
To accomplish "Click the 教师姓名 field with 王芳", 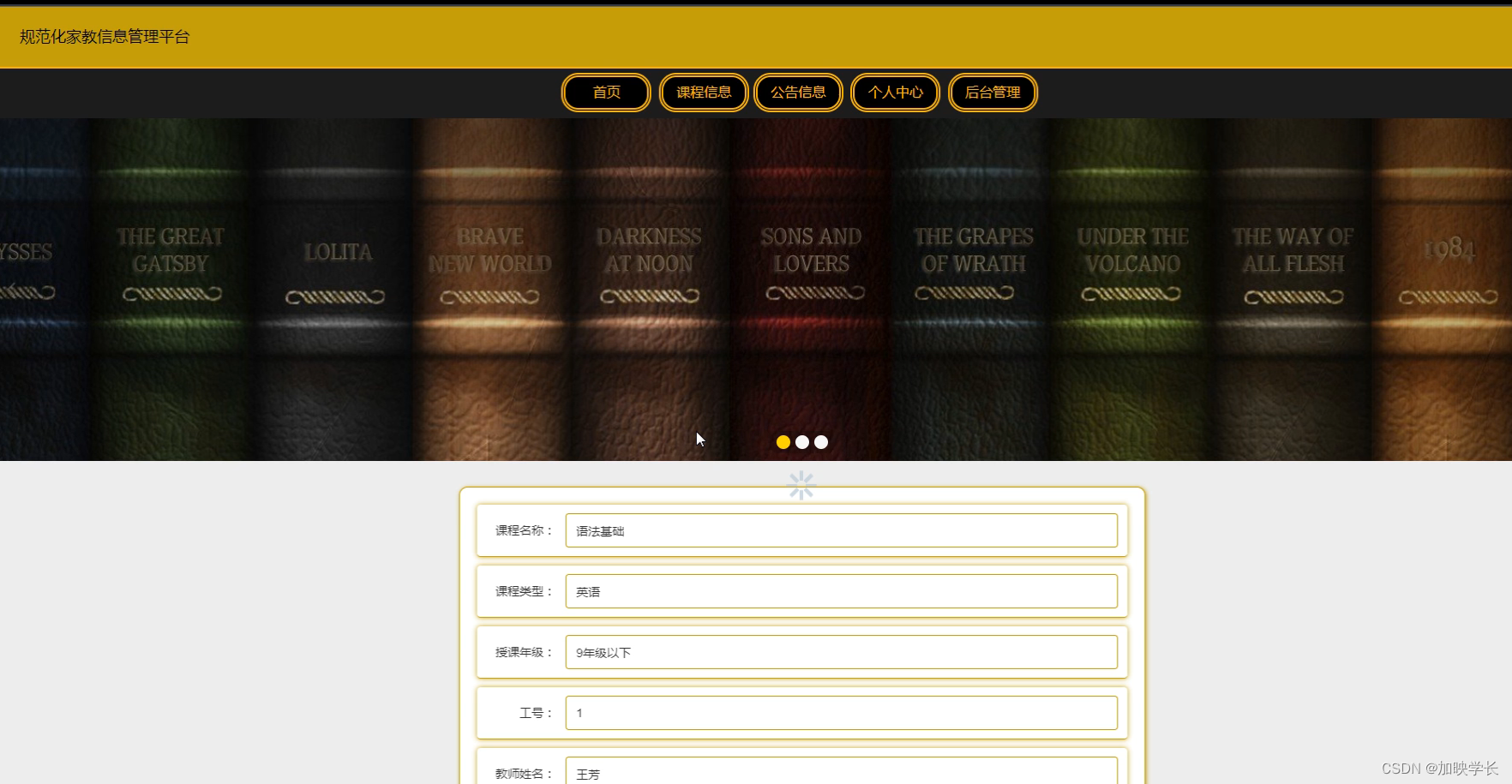I will (x=842, y=771).
